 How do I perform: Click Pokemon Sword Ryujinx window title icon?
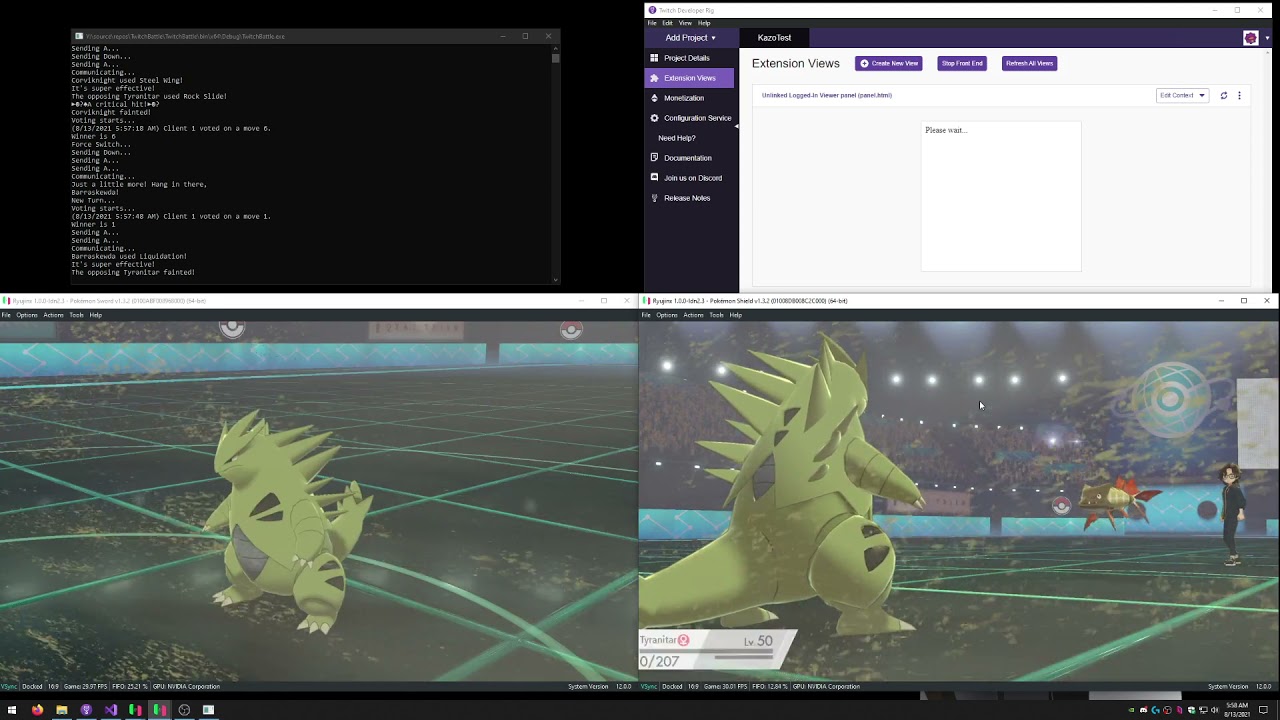point(6,301)
